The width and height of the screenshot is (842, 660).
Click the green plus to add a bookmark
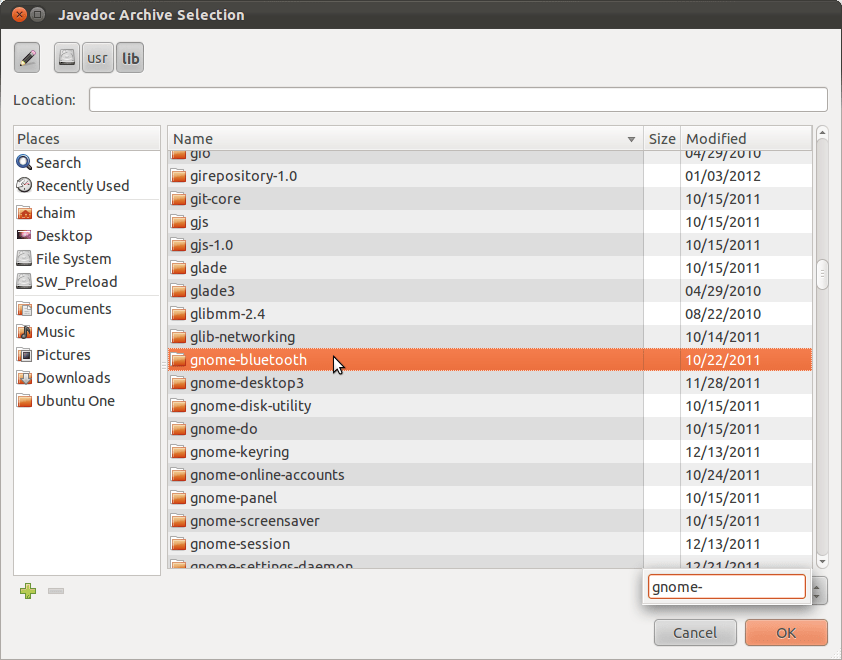(x=28, y=591)
